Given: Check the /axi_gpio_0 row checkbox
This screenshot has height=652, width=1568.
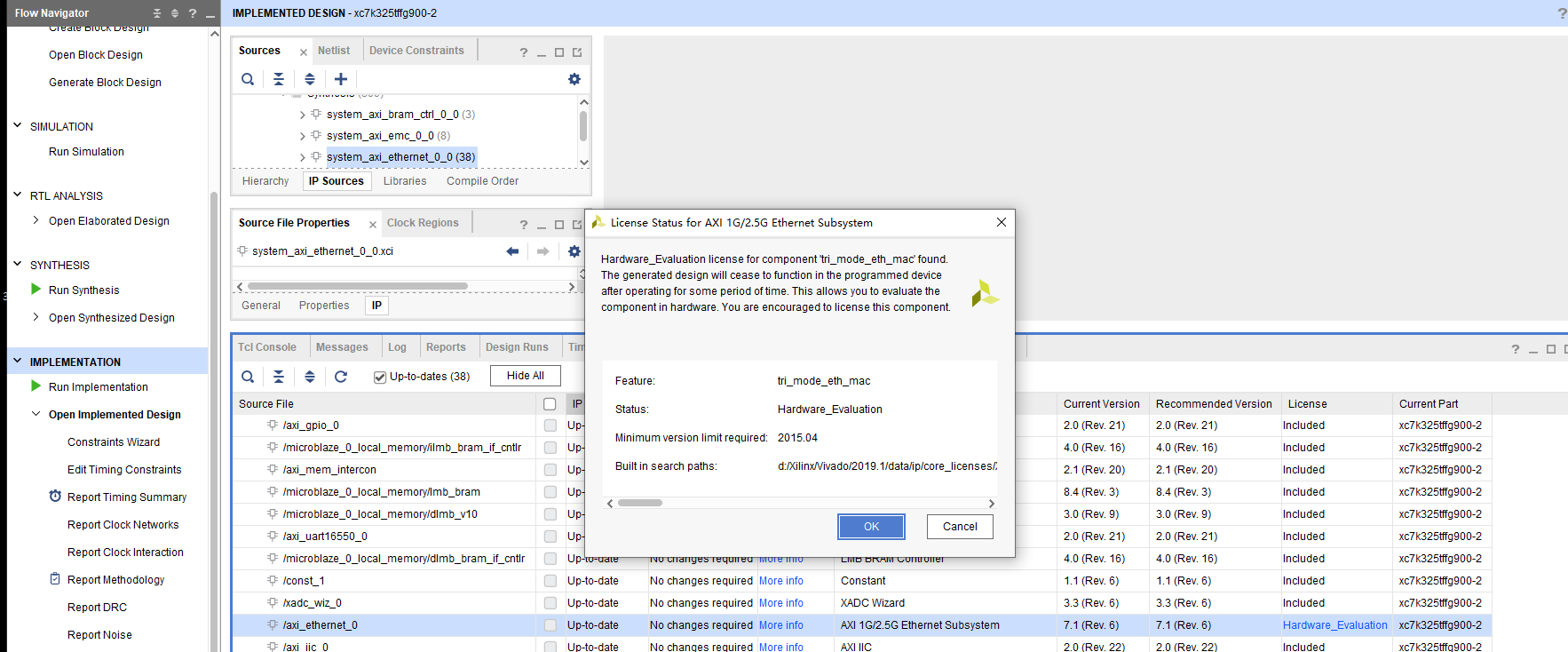Looking at the screenshot, I should coord(550,425).
